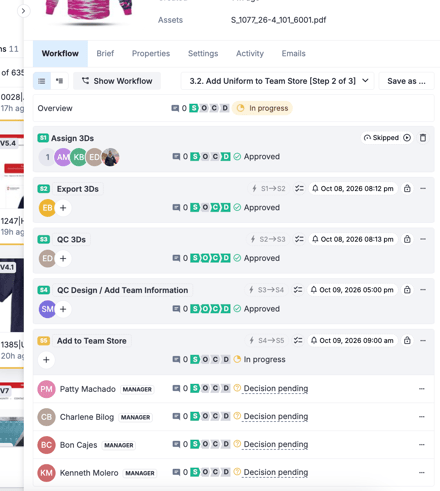This screenshot has width=440, height=491.
Task: Open the Workflow tab
Action: tap(60, 54)
